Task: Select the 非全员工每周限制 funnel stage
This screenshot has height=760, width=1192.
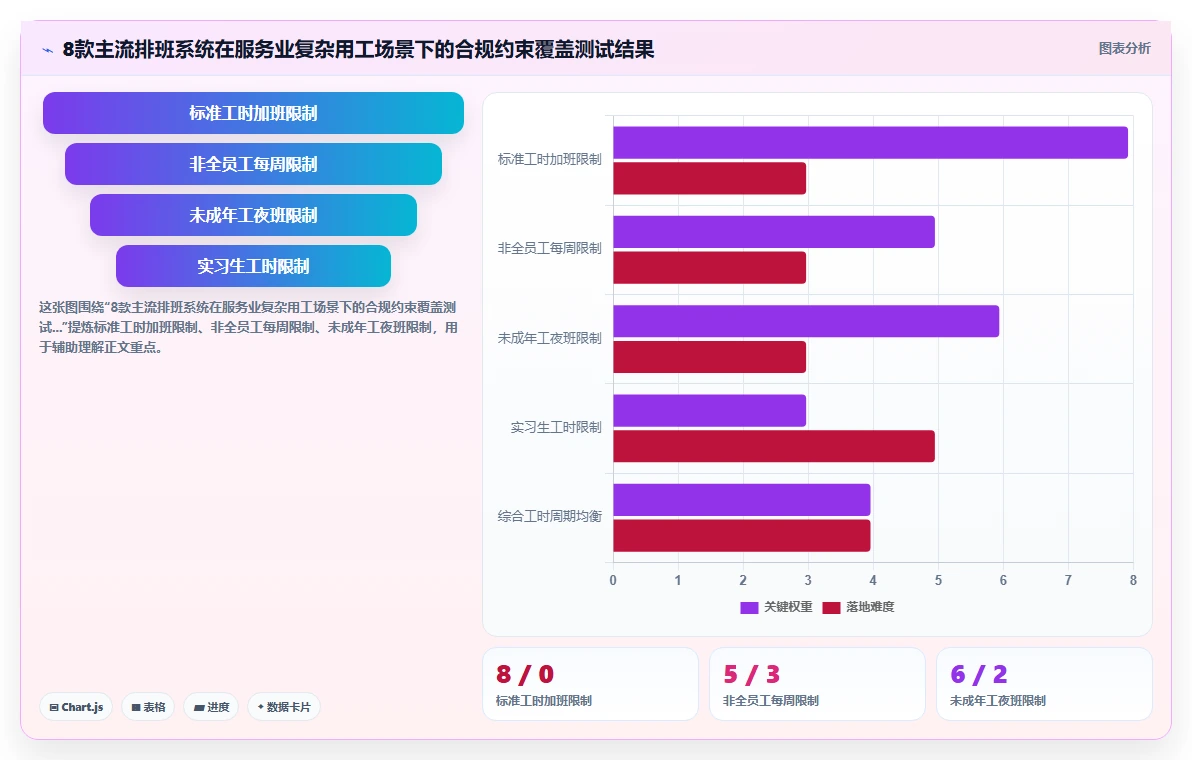Action: [x=253, y=164]
